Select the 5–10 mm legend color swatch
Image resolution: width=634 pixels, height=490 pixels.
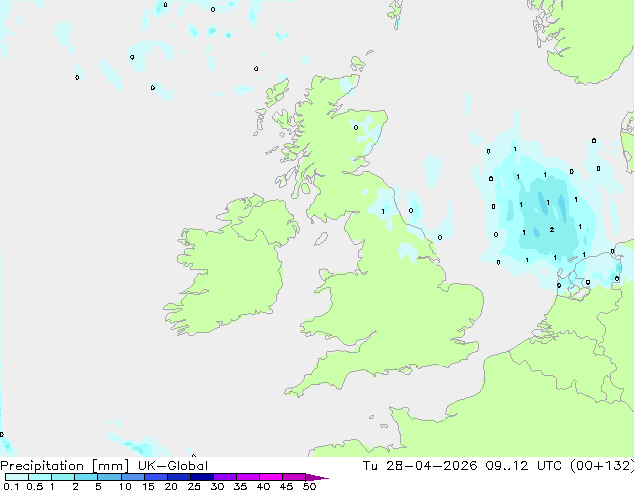(109, 477)
